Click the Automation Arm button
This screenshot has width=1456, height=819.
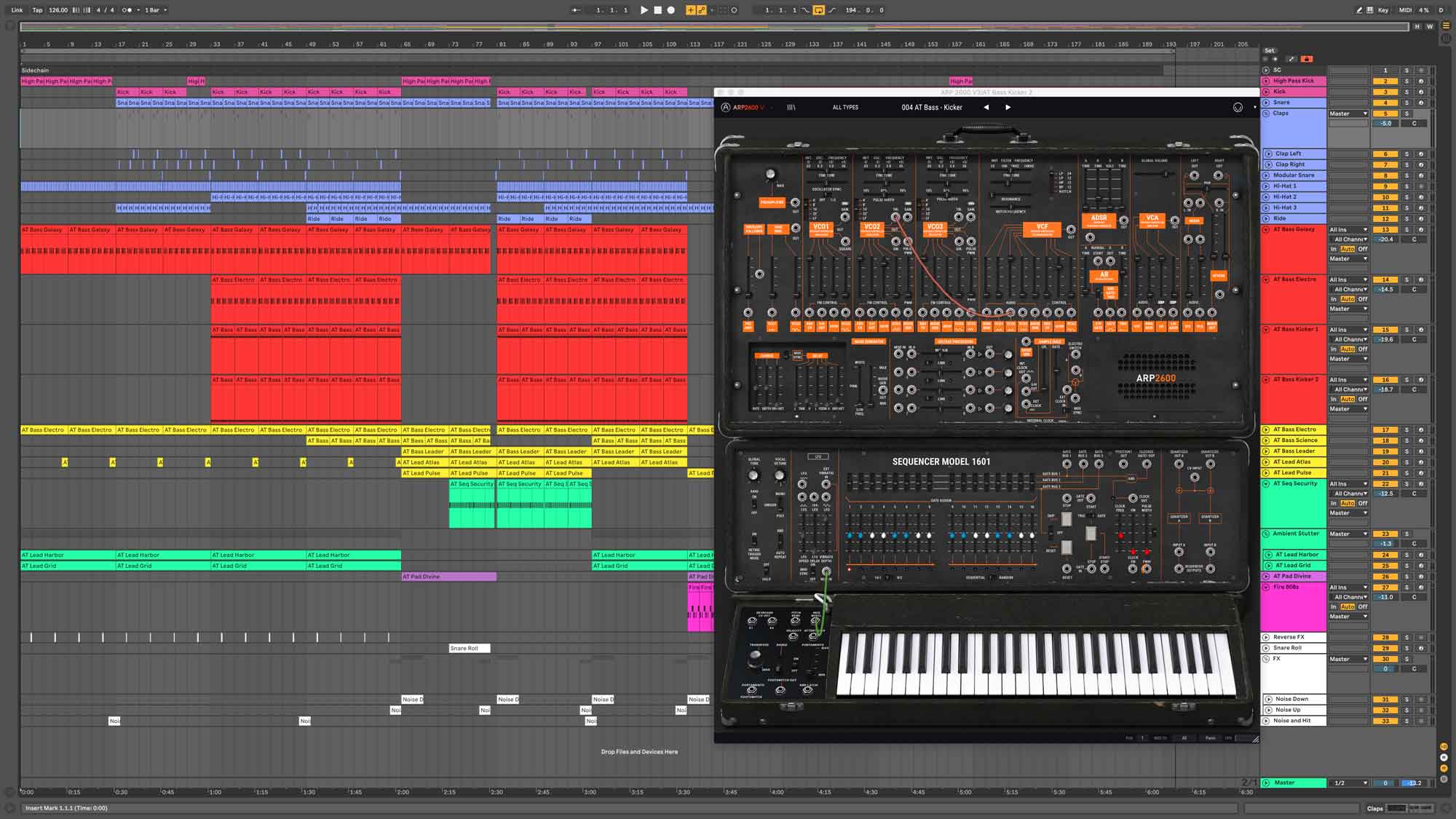click(x=702, y=10)
